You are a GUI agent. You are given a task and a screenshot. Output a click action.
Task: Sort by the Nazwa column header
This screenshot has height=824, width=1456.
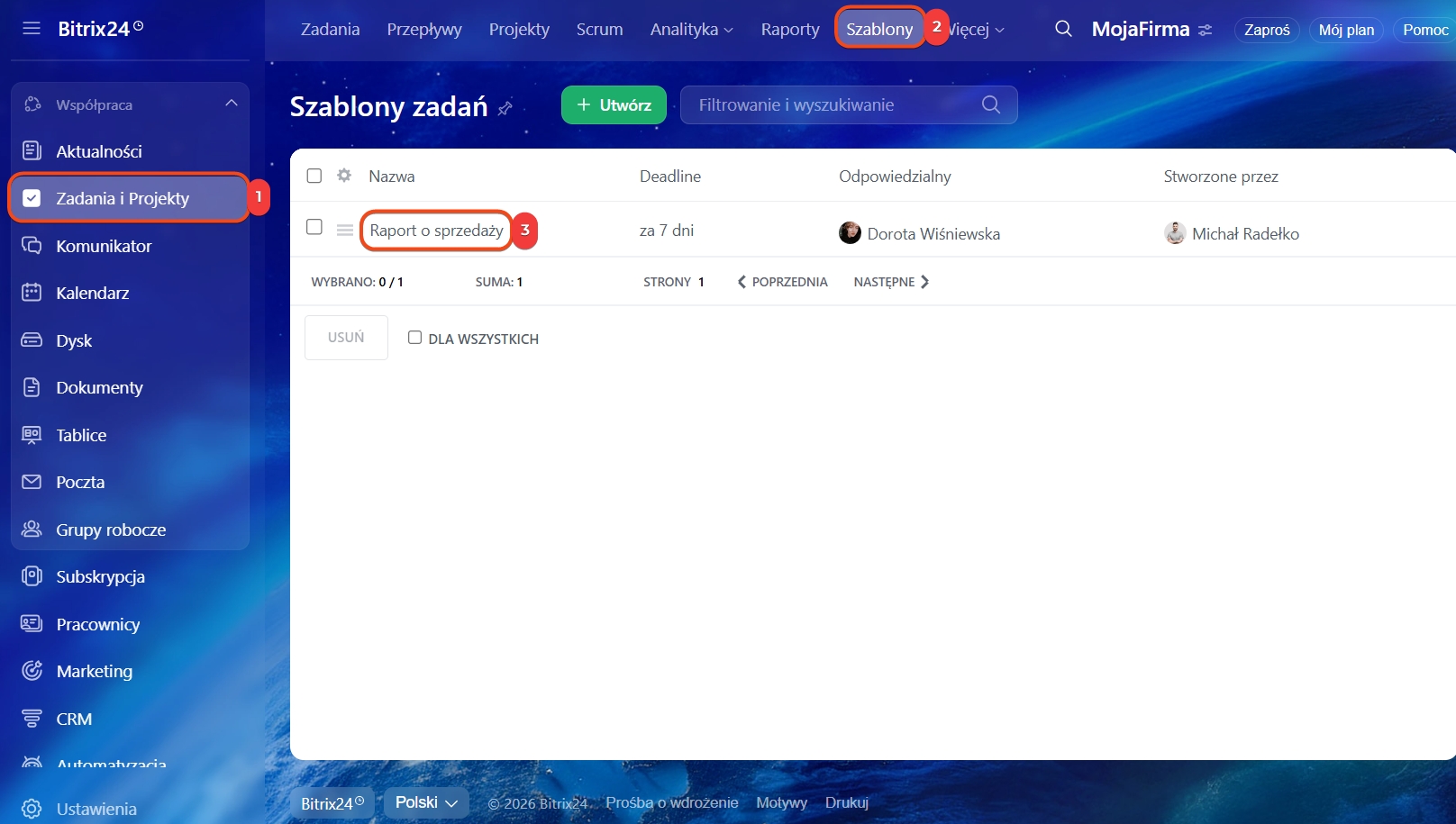[391, 177]
